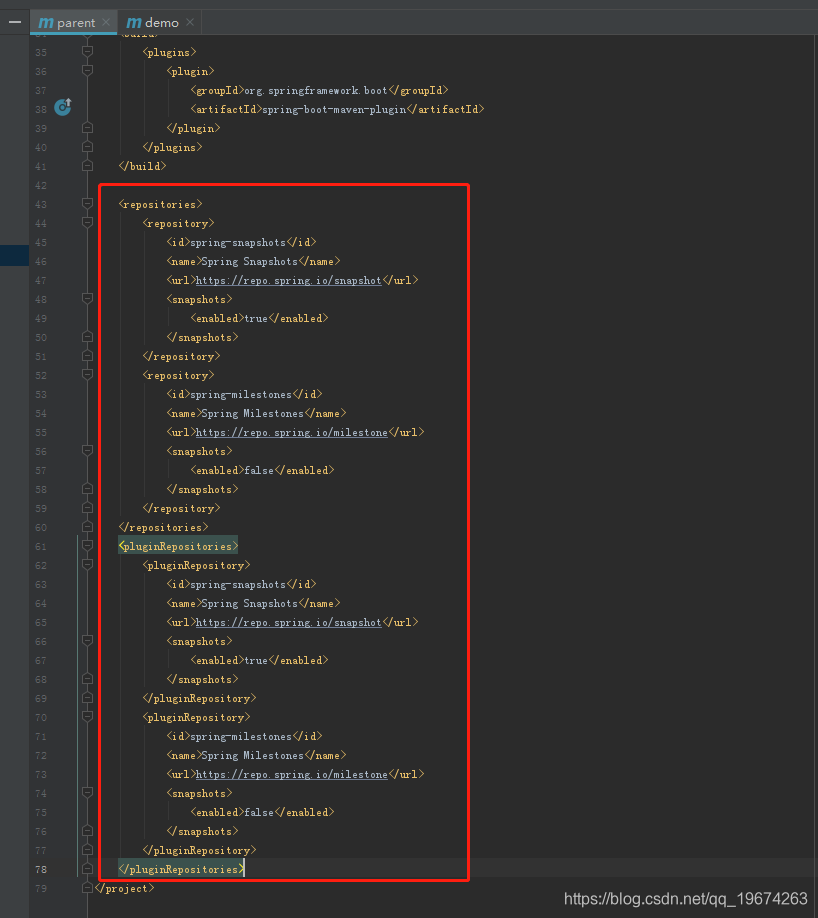The image size is (818, 918).
Task: Click the closing project tag
Action: [124, 888]
